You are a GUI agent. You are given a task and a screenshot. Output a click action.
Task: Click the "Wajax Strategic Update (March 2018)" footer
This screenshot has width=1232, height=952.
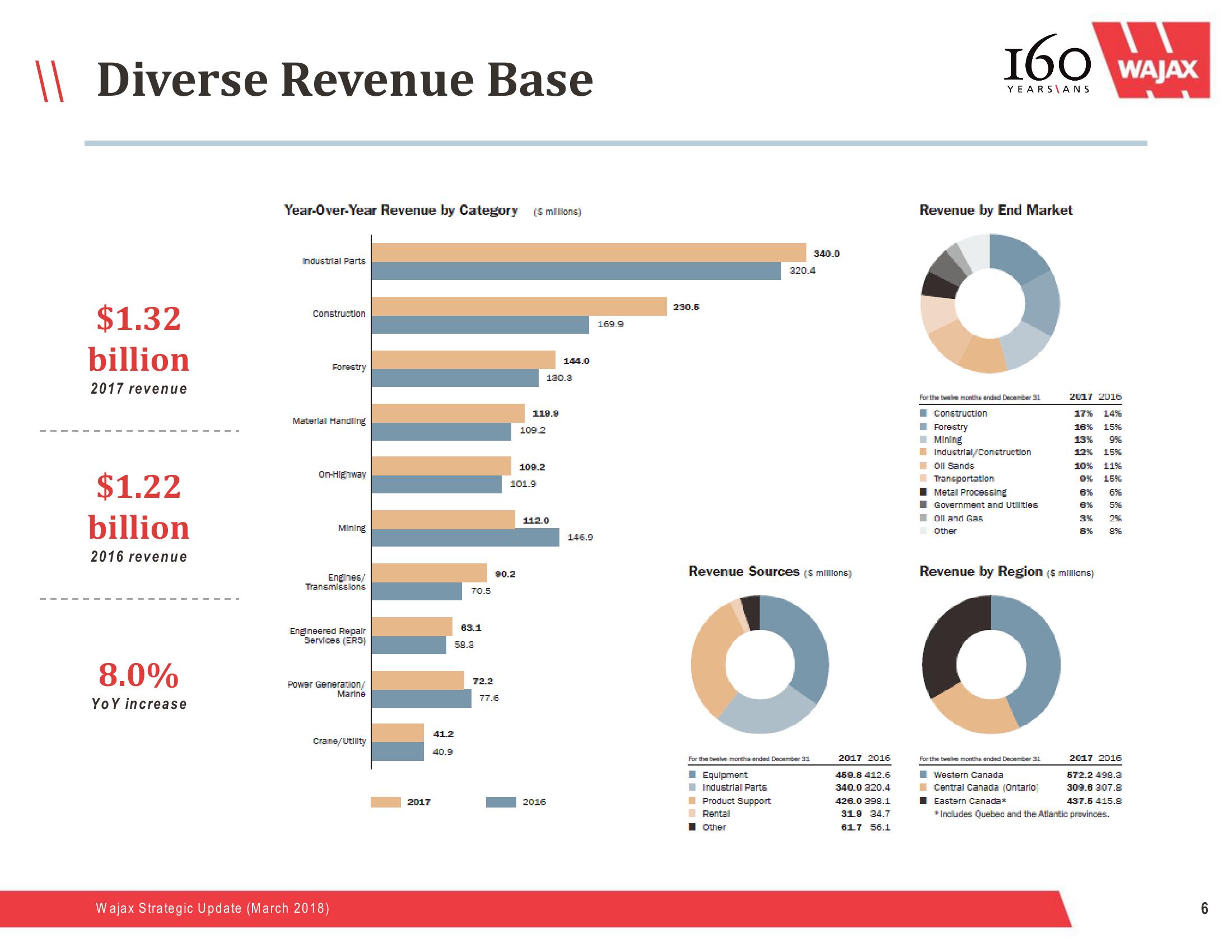[213, 908]
